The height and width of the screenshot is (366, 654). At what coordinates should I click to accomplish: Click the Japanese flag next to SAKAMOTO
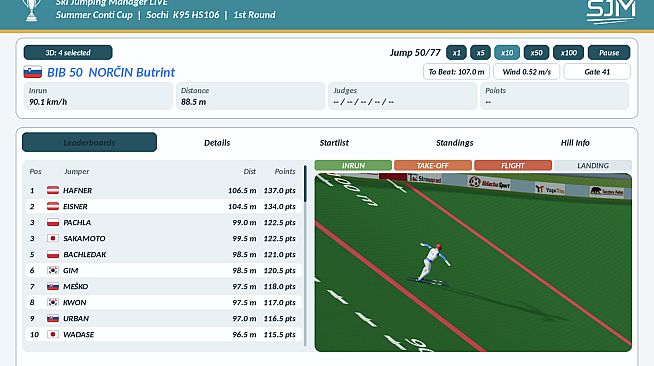(53, 238)
